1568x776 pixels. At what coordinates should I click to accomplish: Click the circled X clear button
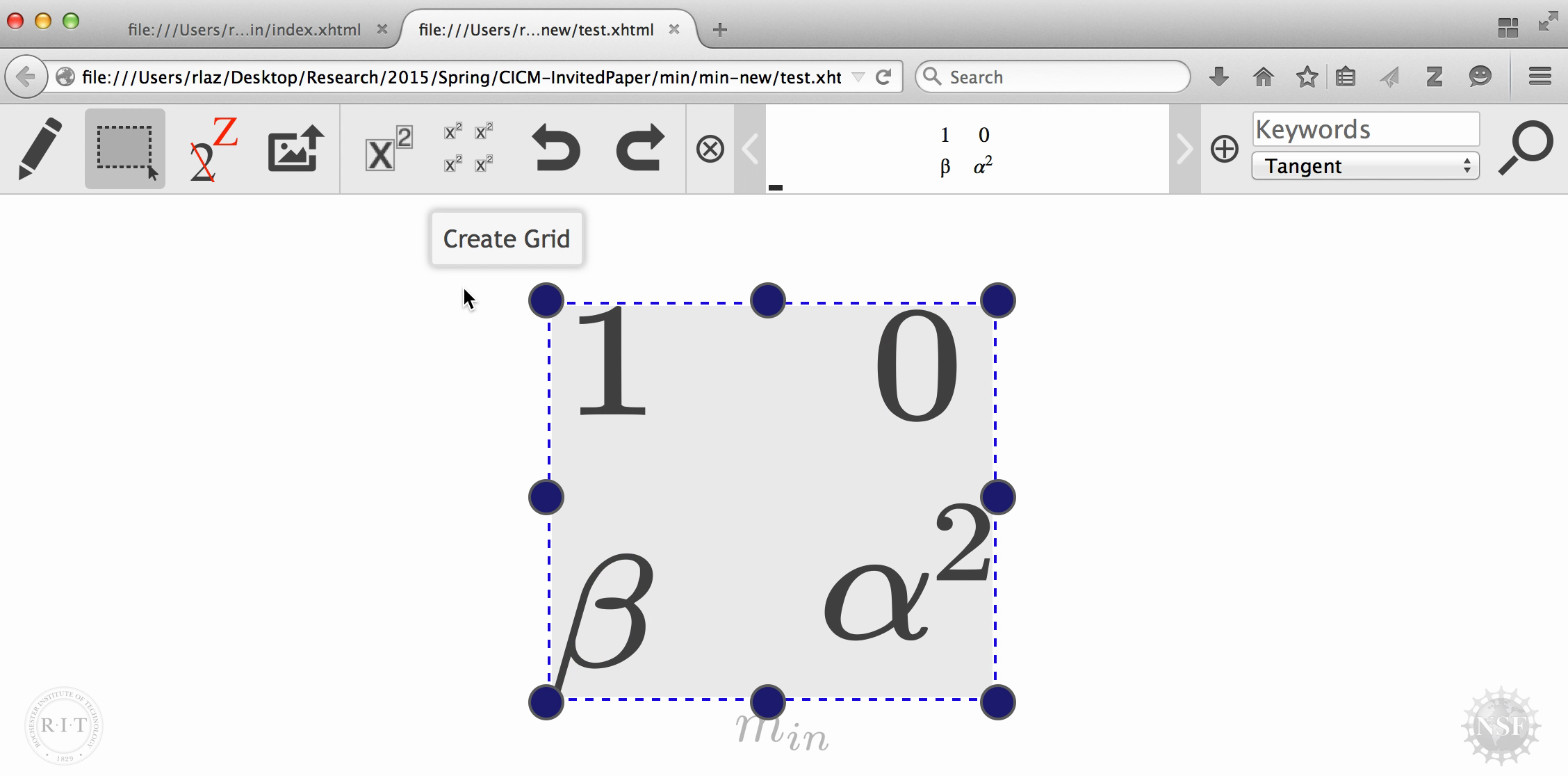click(x=710, y=149)
